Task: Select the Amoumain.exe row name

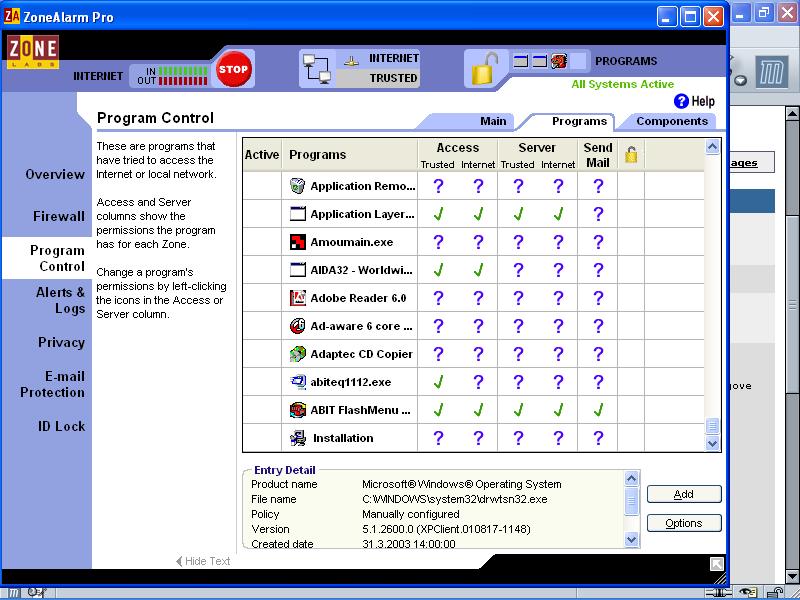Action: [352, 242]
